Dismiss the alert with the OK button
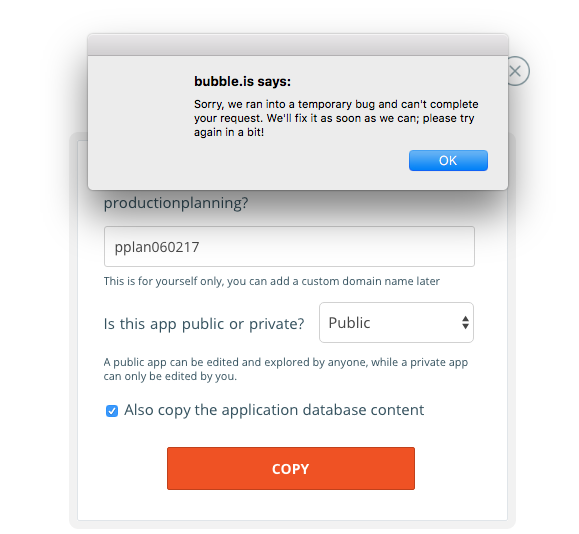 (448, 160)
